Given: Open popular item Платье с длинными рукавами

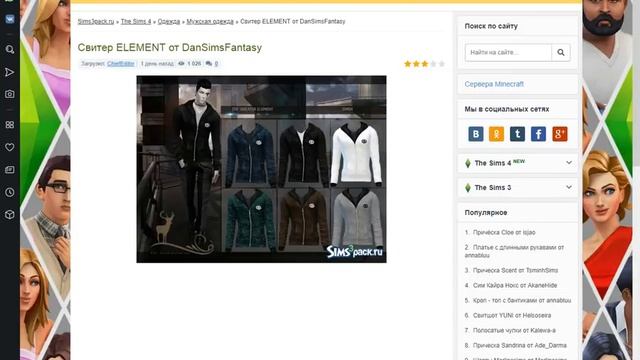Looking at the screenshot, I should click(x=514, y=251).
